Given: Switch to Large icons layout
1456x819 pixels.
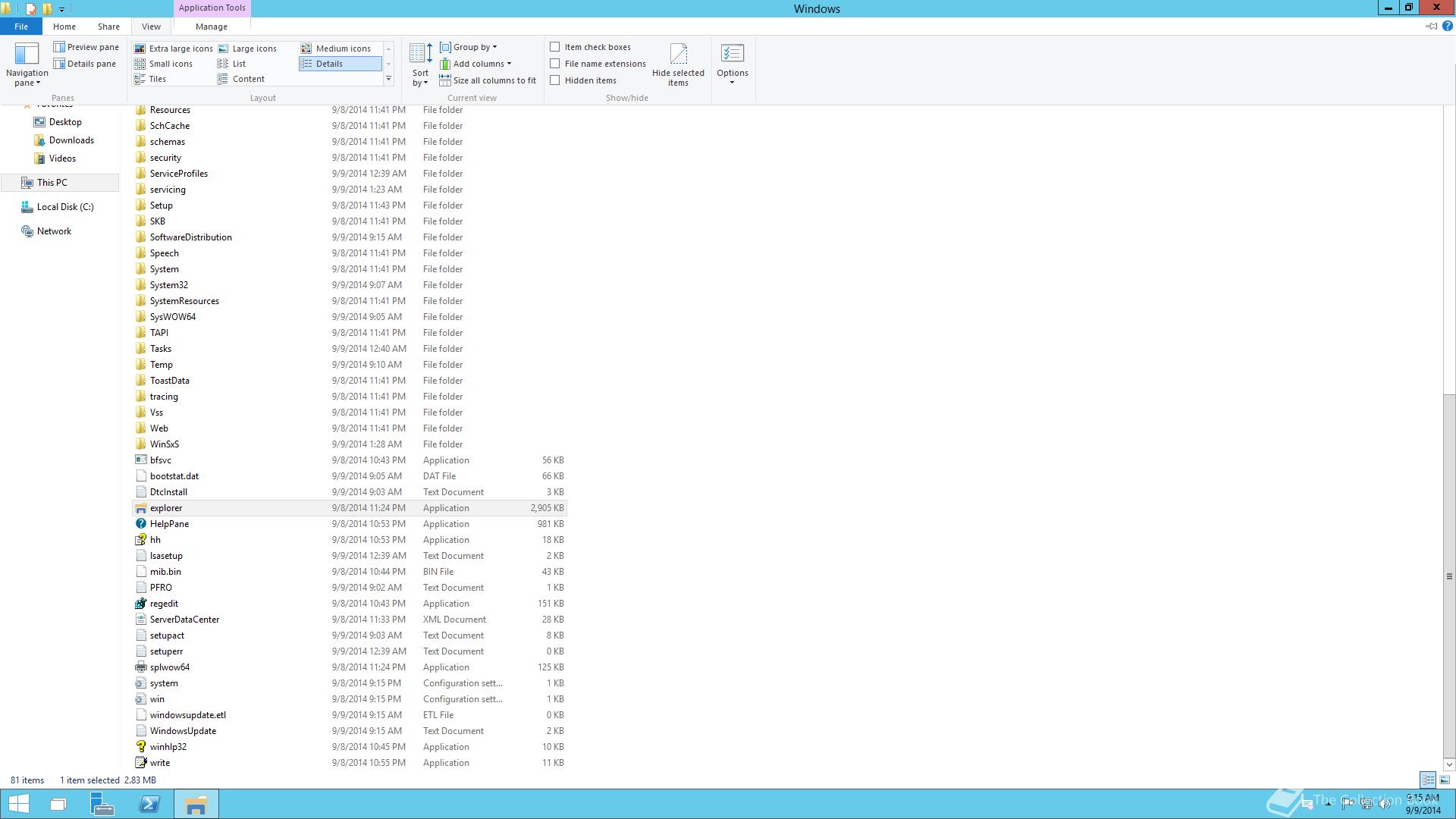Looking at the screenshot, I should click(247, 49).
